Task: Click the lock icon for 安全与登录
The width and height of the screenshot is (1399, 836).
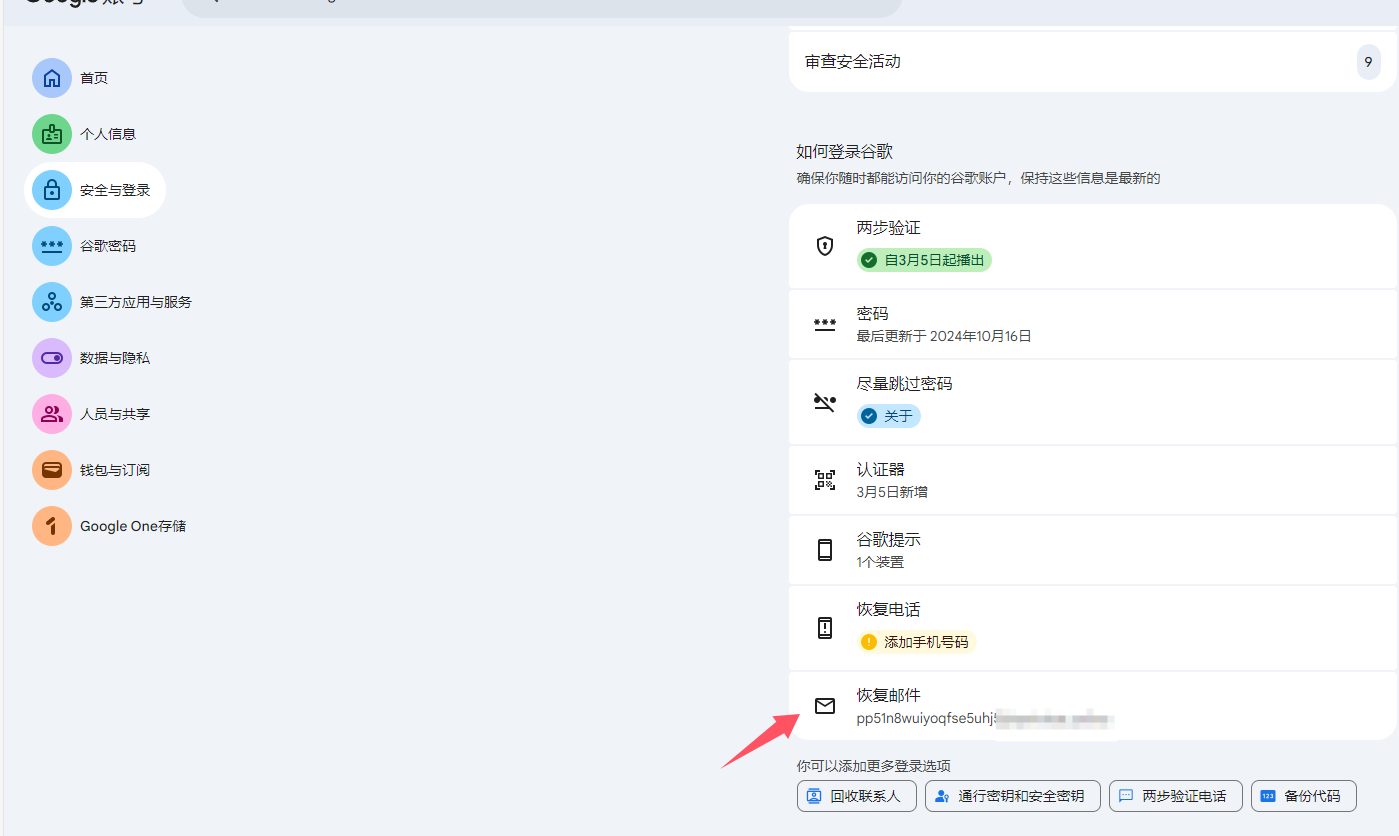Action: [52, 190]
